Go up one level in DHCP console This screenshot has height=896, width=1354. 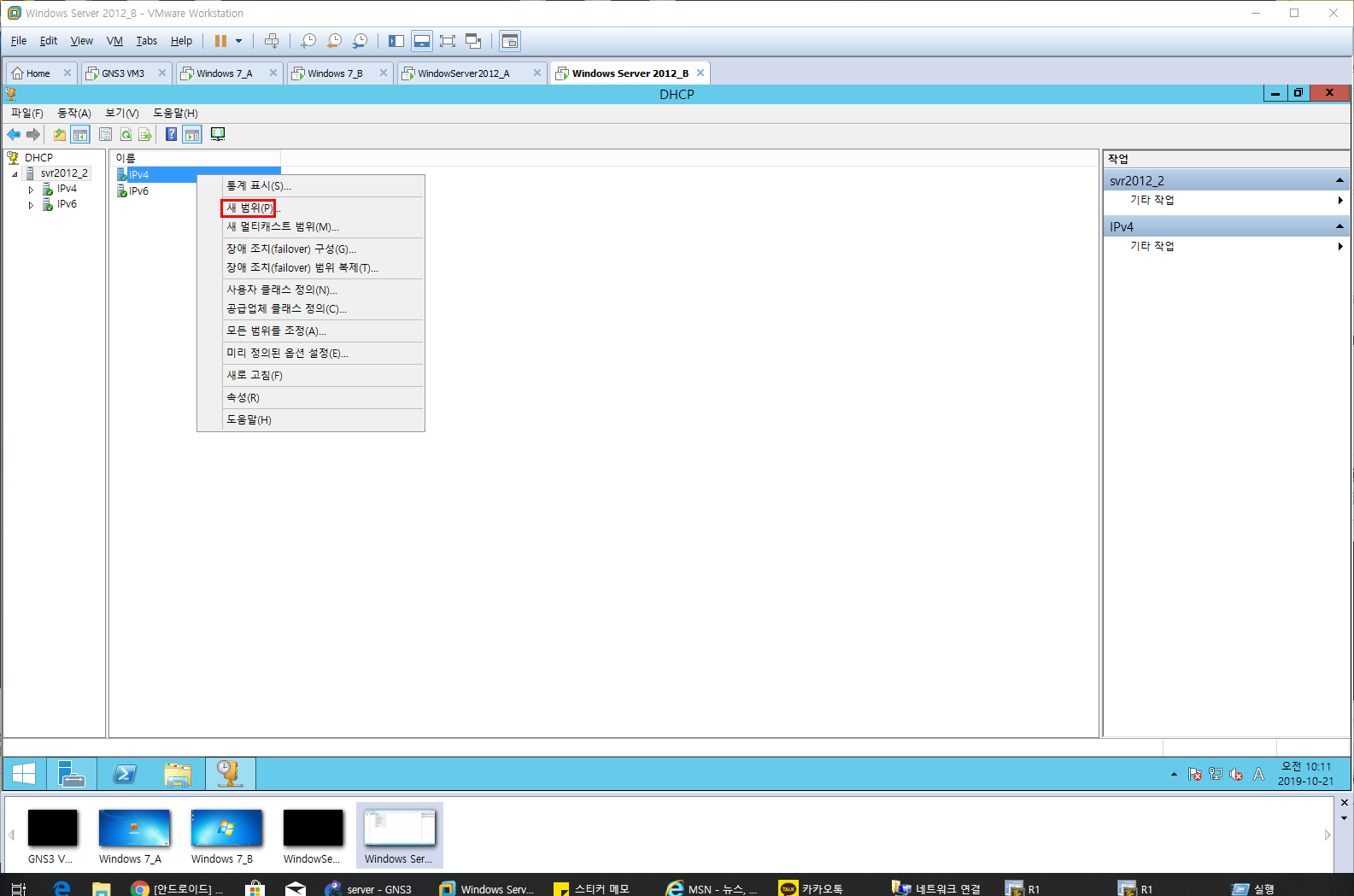click(x=59, y=134)
